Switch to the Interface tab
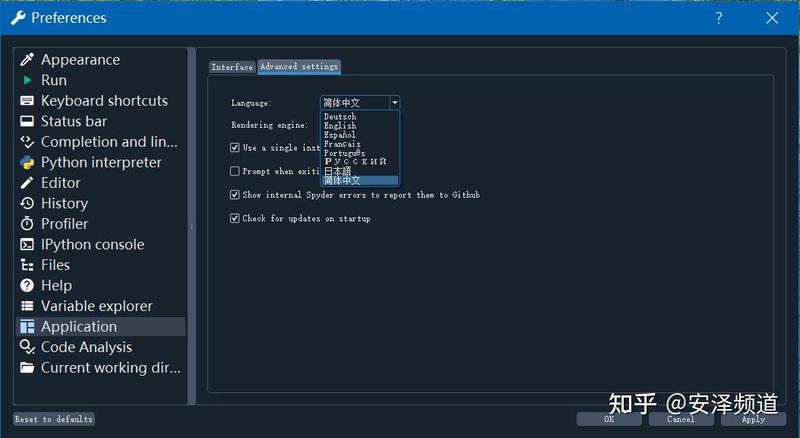Image resolution: width=800 pixels, height=438 pixels. pos(232,67)
